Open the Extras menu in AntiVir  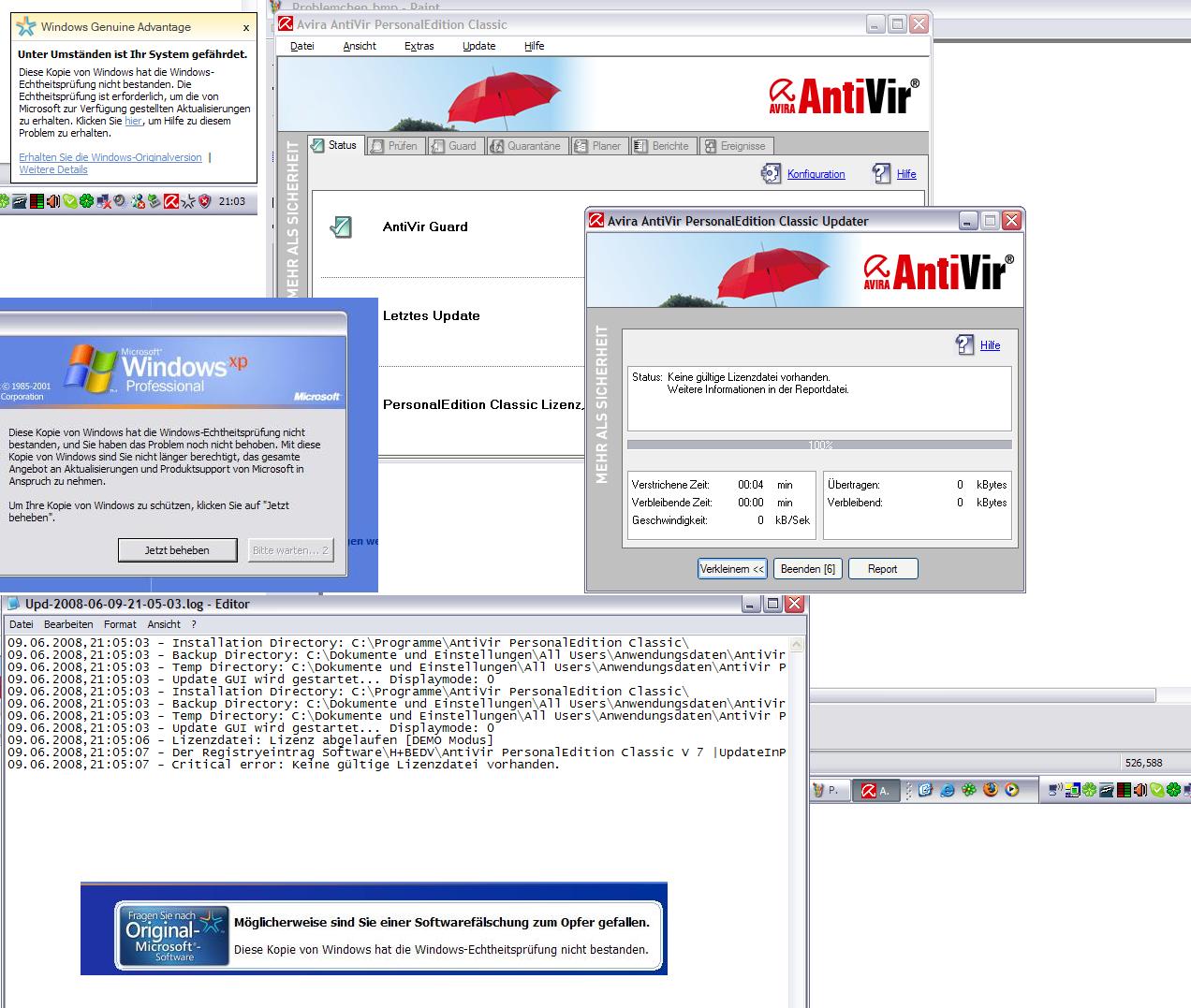point(419,46)
